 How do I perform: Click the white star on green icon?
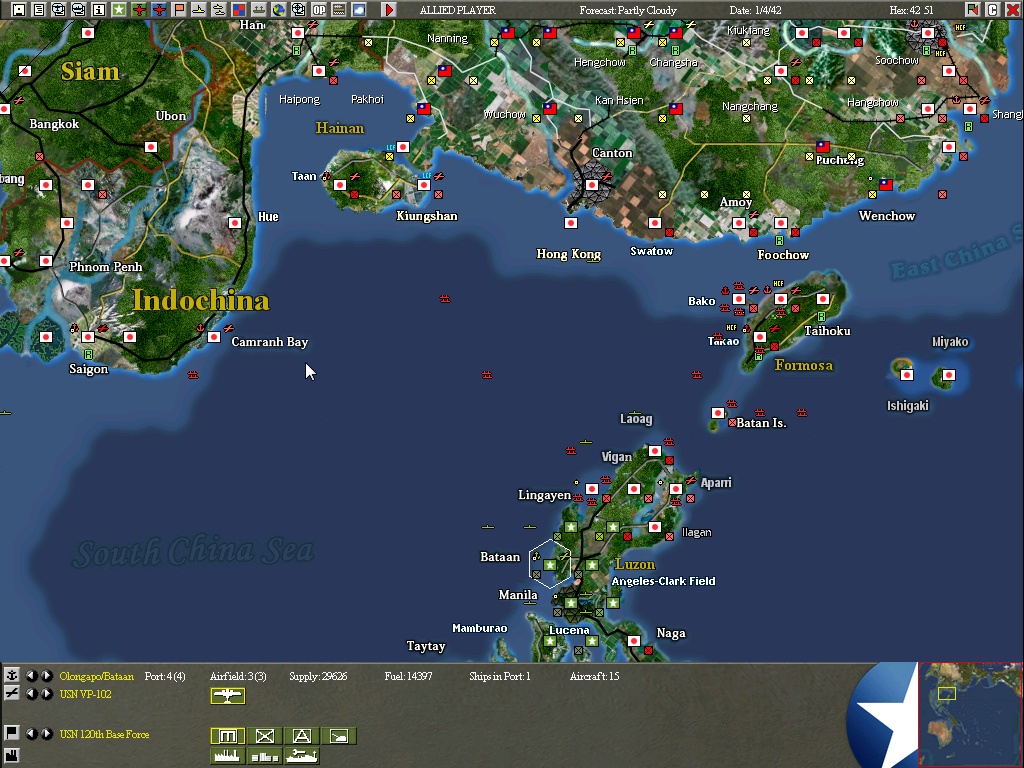tap(119, 9)
